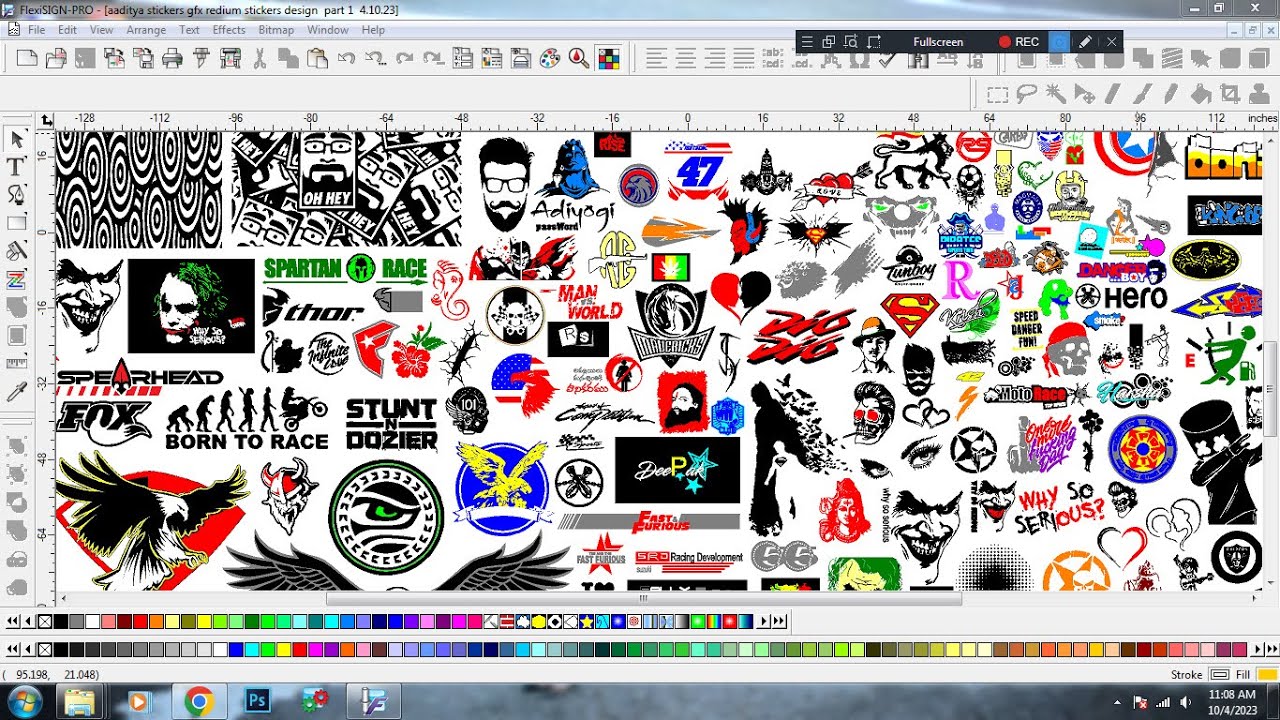Click the horizontal scrollbar under the canvas
Screen dimensions: 1280x720
click(x=643, y=599)
